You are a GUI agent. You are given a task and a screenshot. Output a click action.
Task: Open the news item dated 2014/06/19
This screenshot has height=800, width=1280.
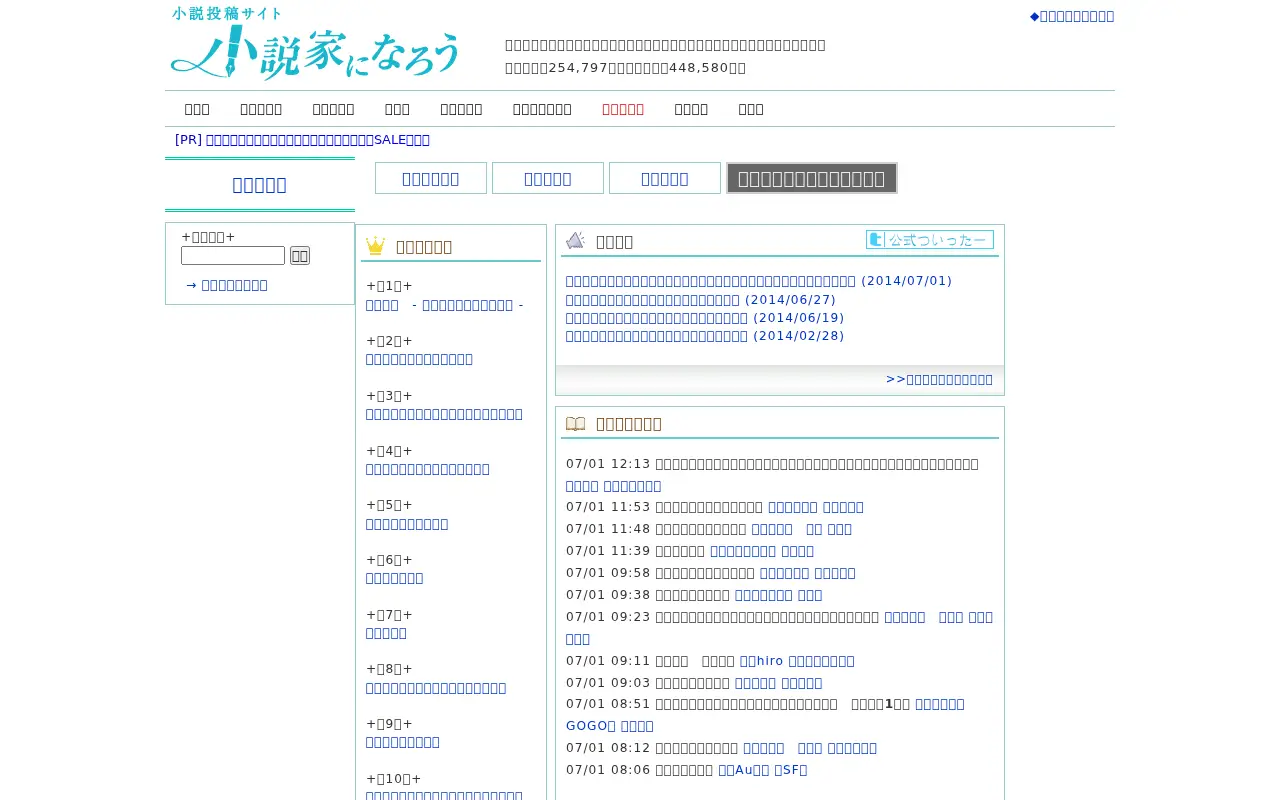[705, 318]
